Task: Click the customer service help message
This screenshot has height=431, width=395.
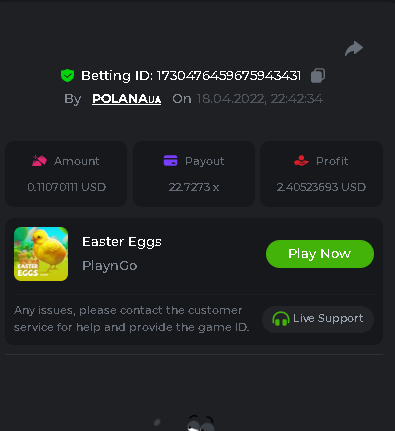Action: pyautogui.click(x=131, y=319)
